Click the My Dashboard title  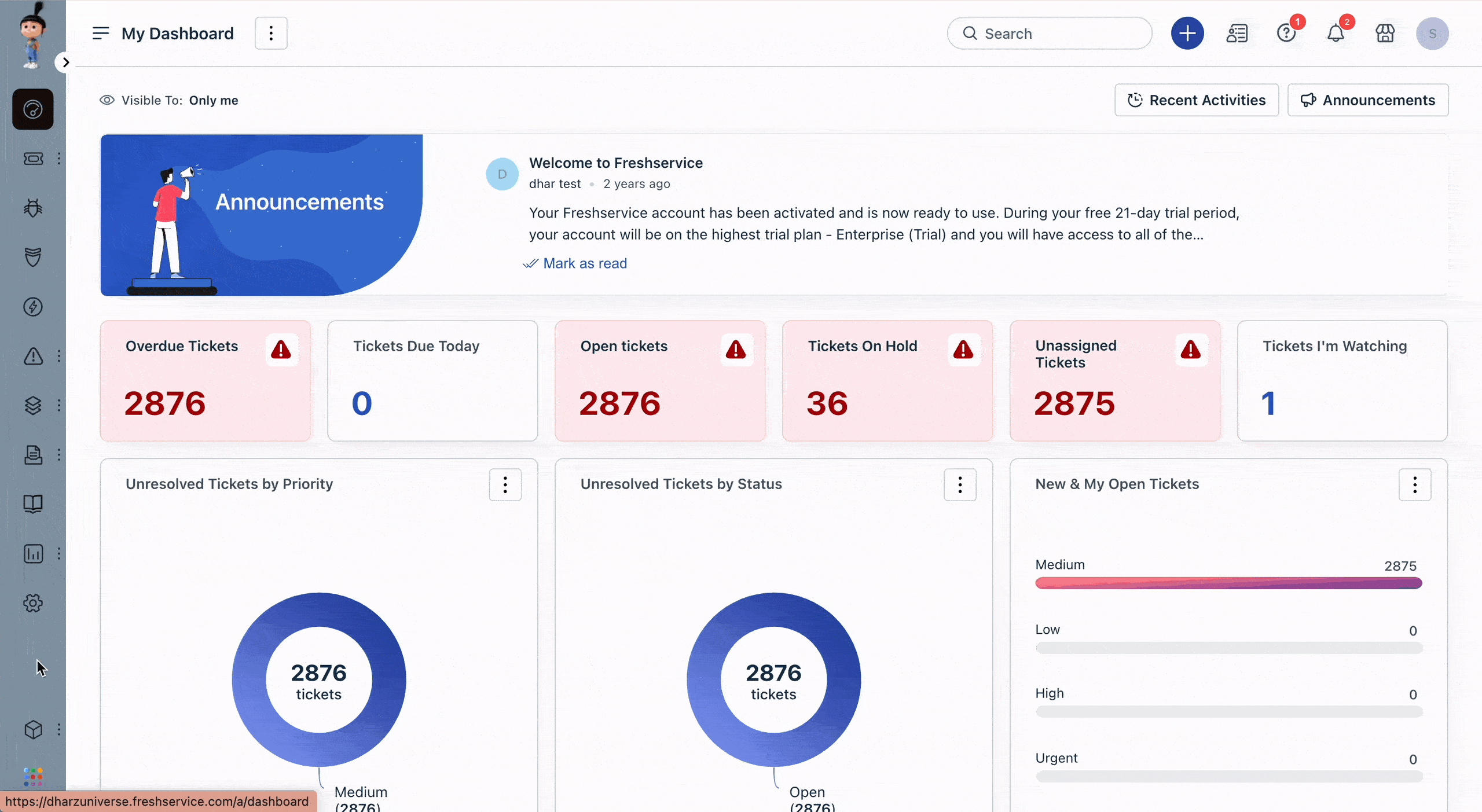[x=178, y=34]
